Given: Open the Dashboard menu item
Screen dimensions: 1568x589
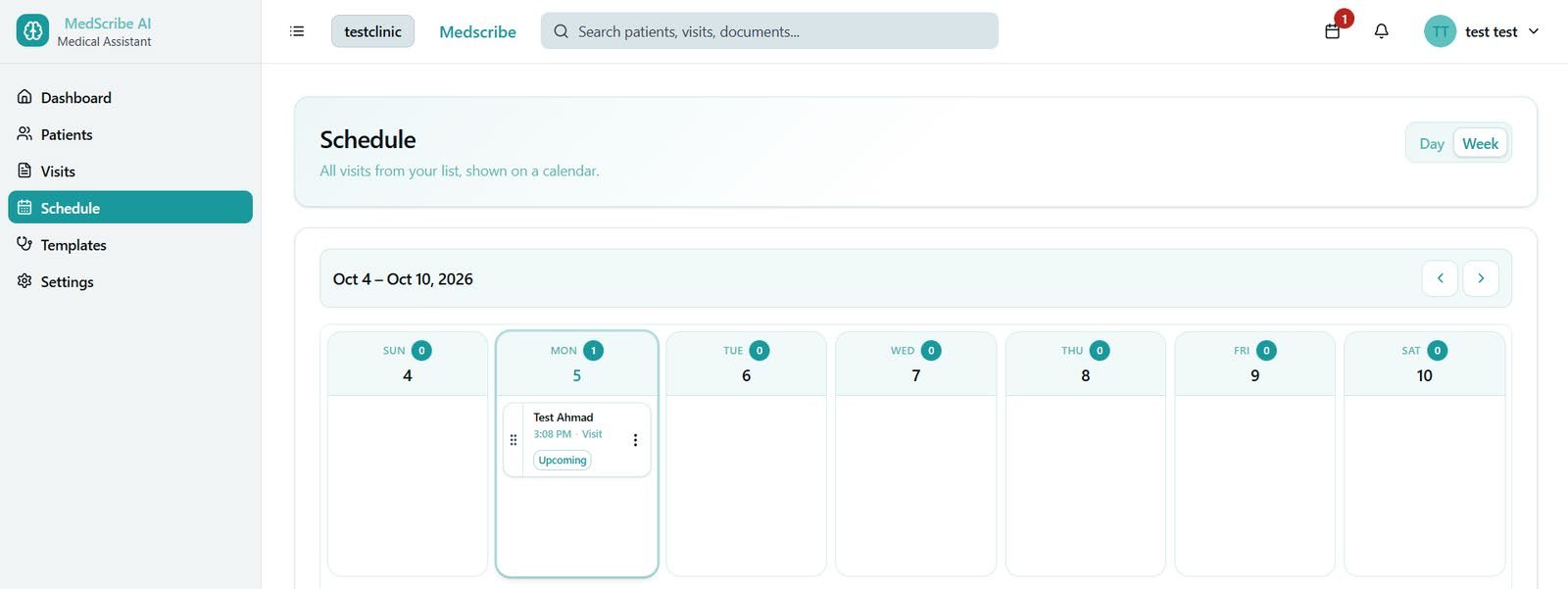Looking at the screenshot, I should pyautogui.click(x=130, y=97).
